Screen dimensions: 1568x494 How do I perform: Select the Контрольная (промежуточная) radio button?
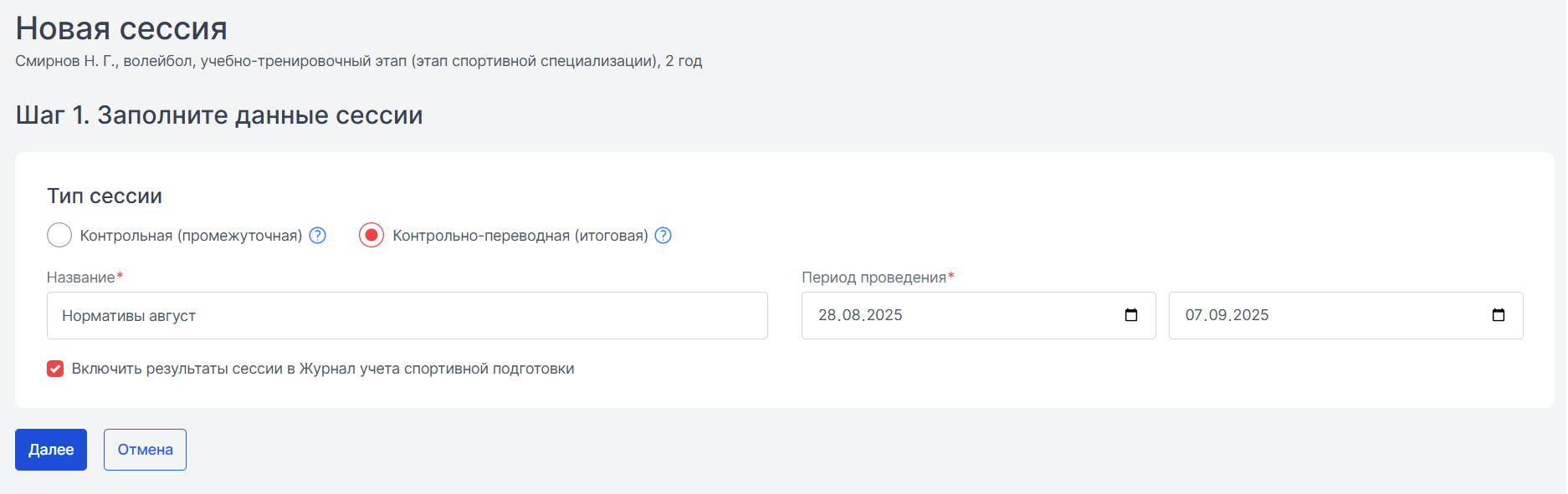59,236
